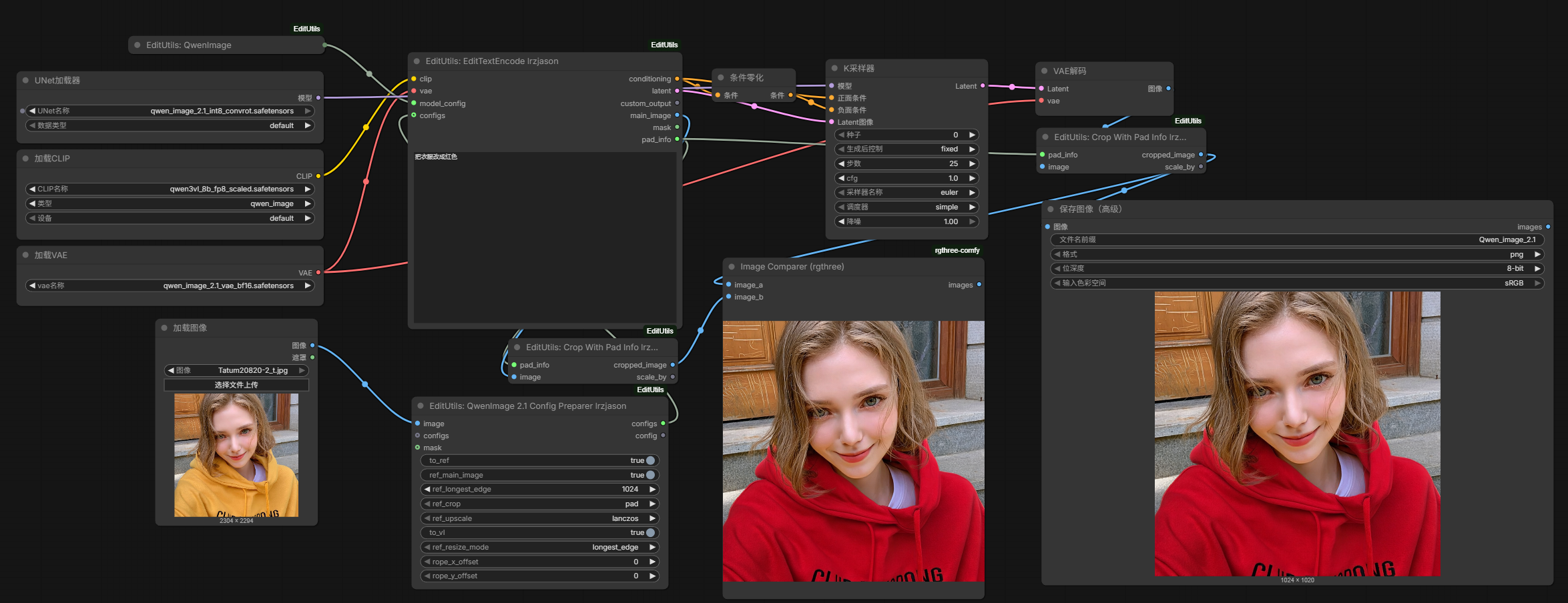Open the 类型 qwen_image dropdown in 加载CLIP
1568x603 pixels.
tap(170, 203)
